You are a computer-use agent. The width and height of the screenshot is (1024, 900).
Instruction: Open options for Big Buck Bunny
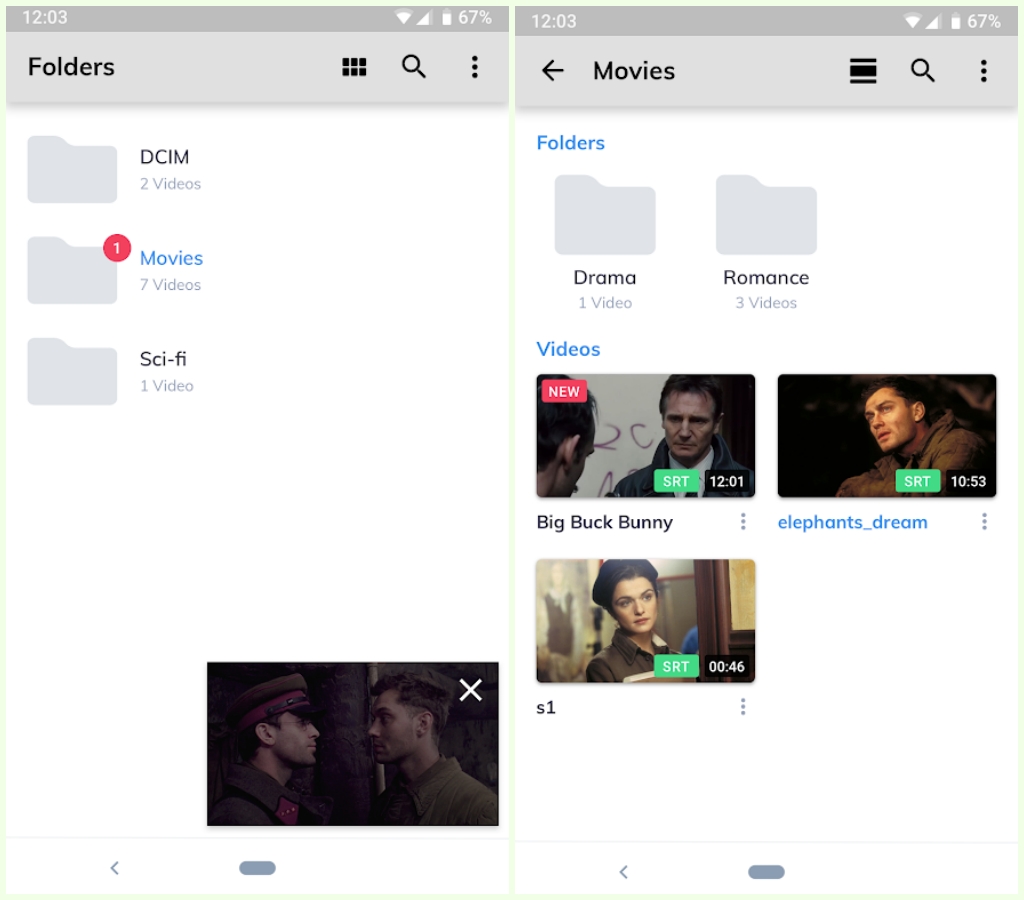(743, 521)
